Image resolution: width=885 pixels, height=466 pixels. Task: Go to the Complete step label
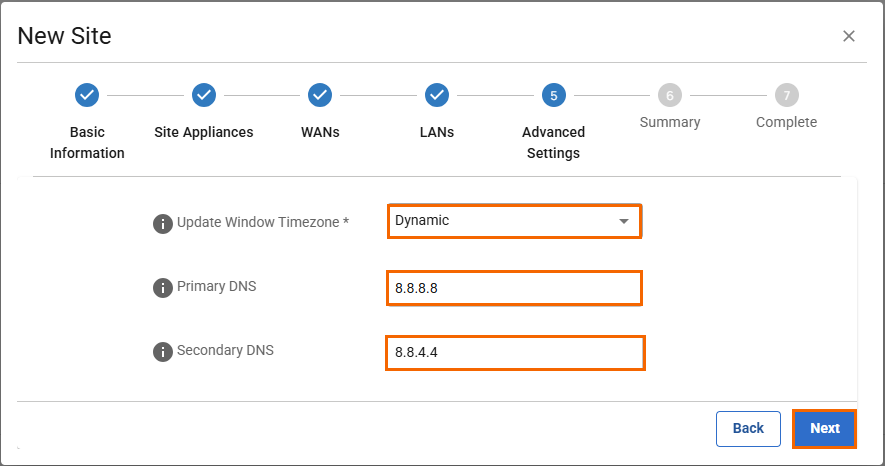click(786, 122)
